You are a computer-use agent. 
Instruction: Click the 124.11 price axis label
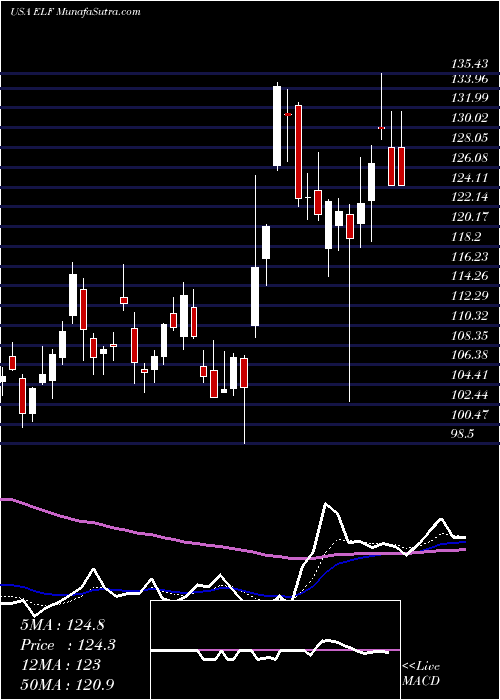pyautogui.click(x=470, y=178)
